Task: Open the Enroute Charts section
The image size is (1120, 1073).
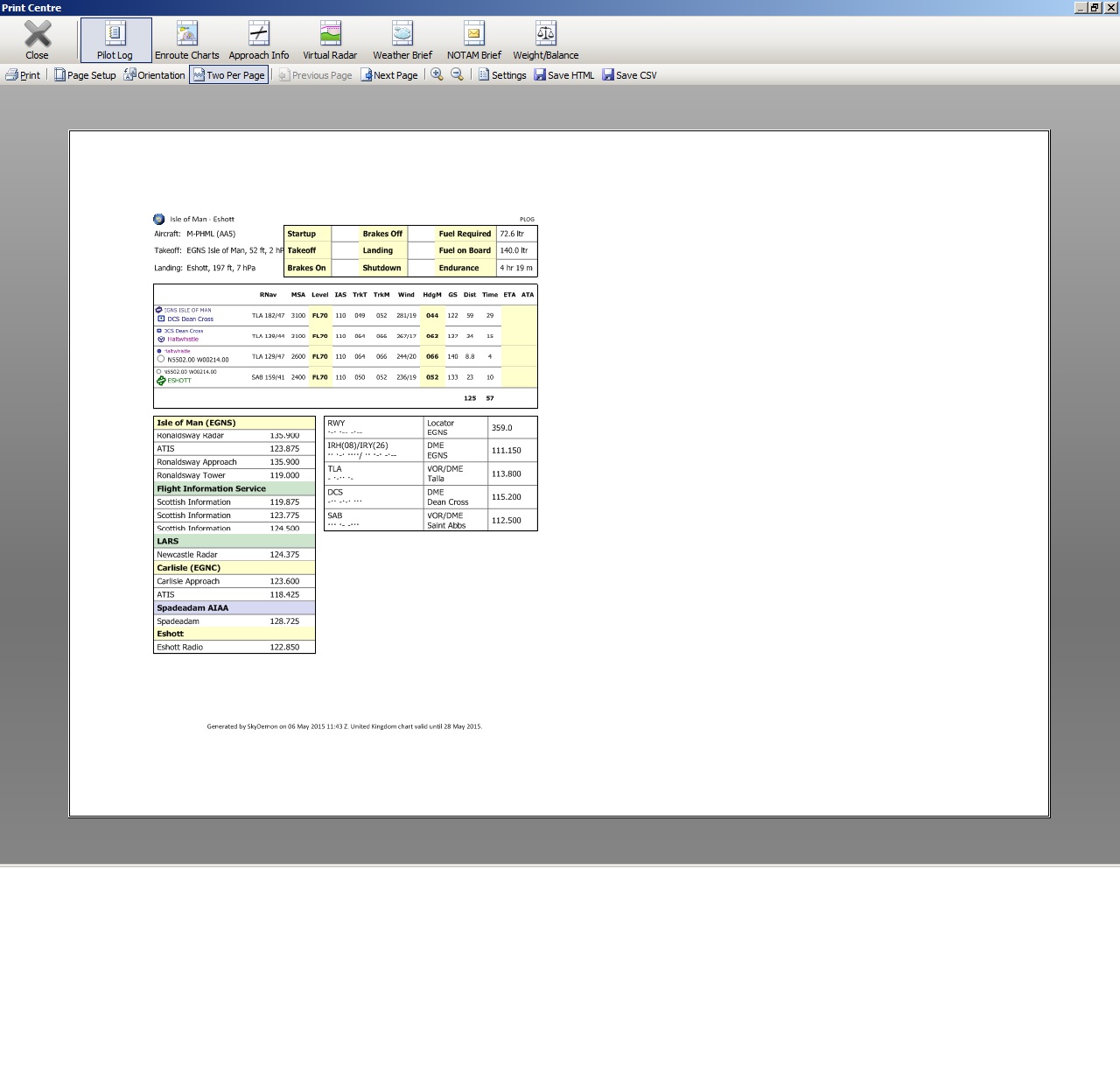Action: [186, 40]
